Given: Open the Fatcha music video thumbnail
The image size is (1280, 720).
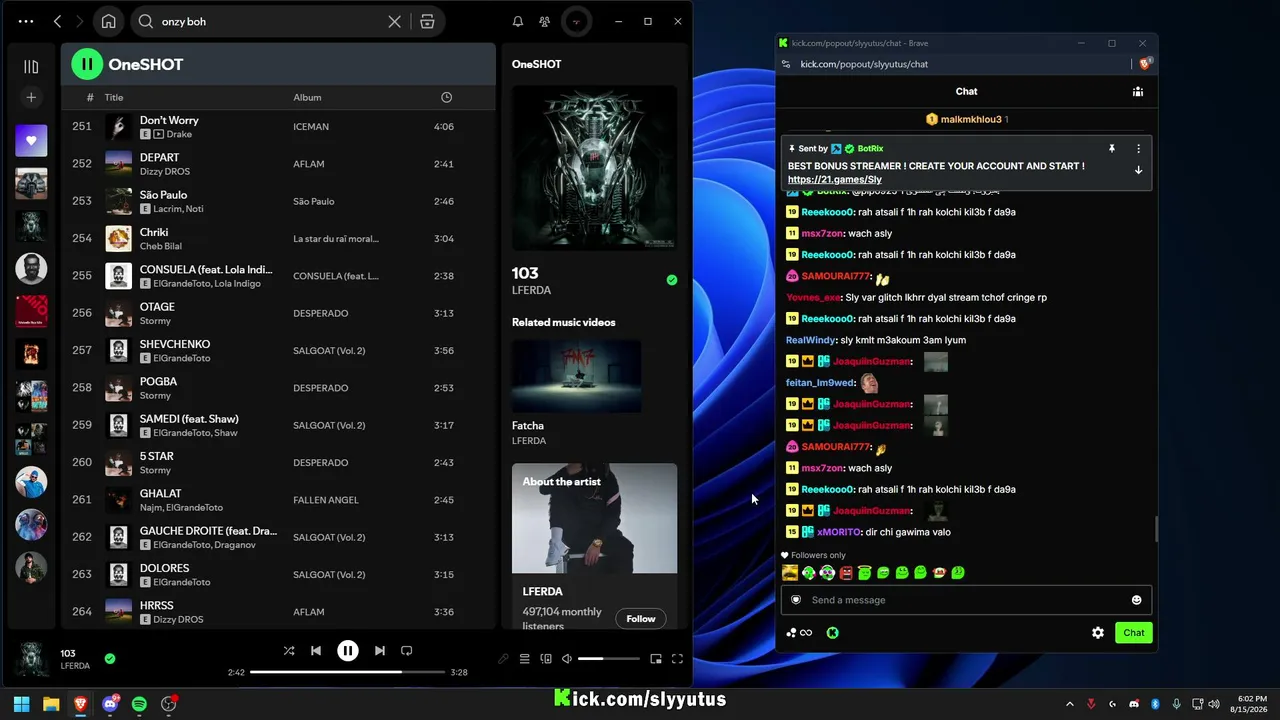Looking at the screenshot, I should 577,376.
